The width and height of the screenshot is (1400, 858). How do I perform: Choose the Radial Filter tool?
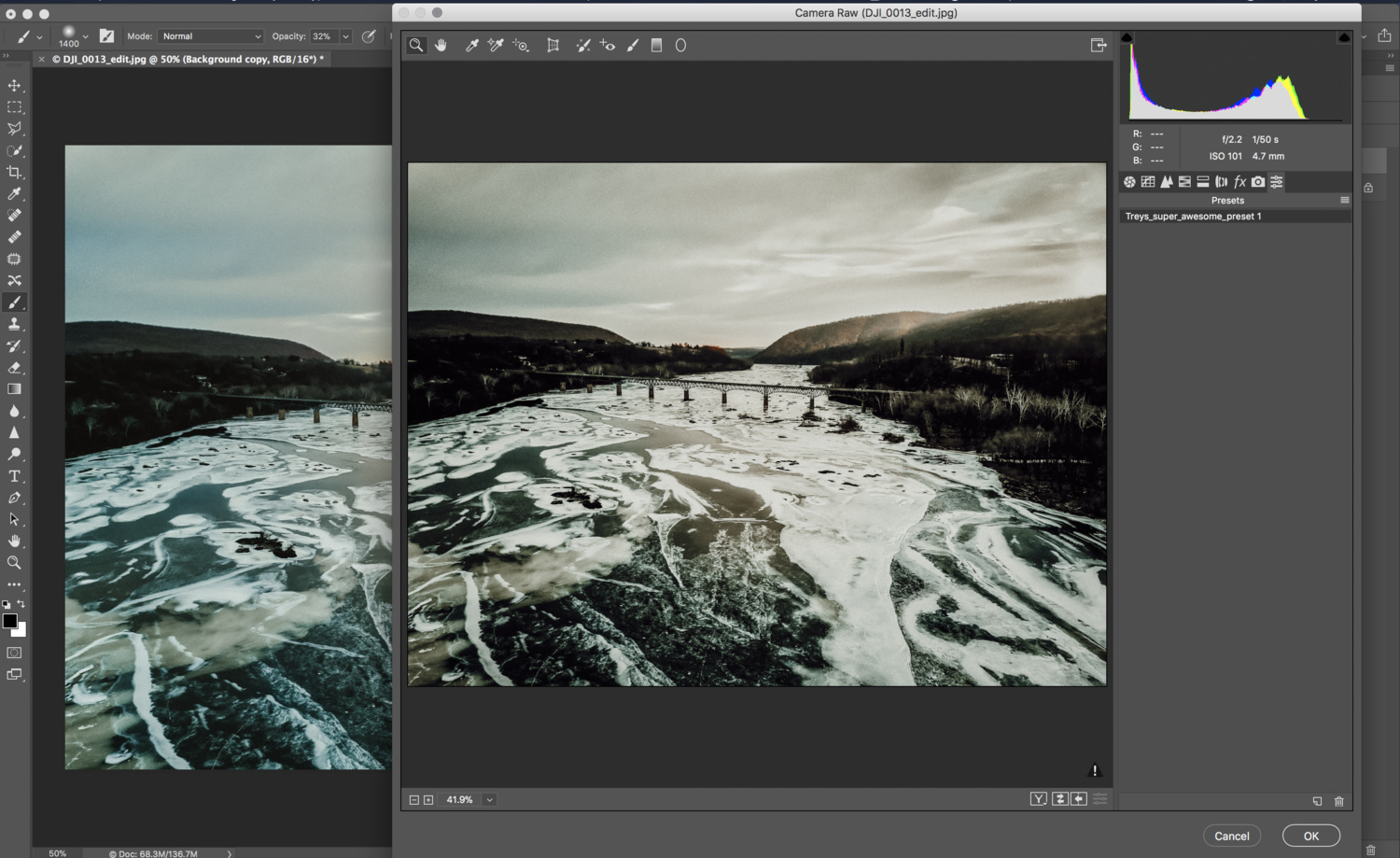click(x=680, y=45)
